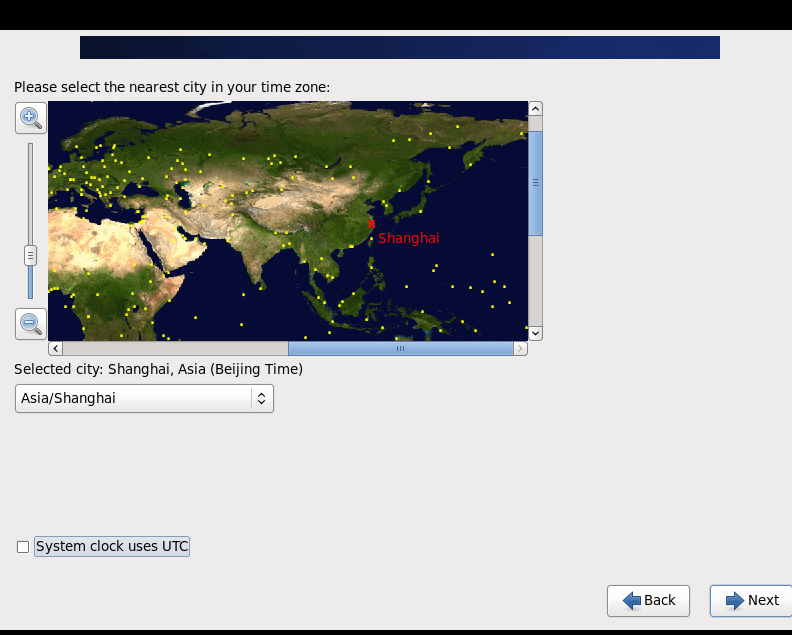
Task: Click the map's vertical scroll down arrow
Action: click(x=535, y=333)
